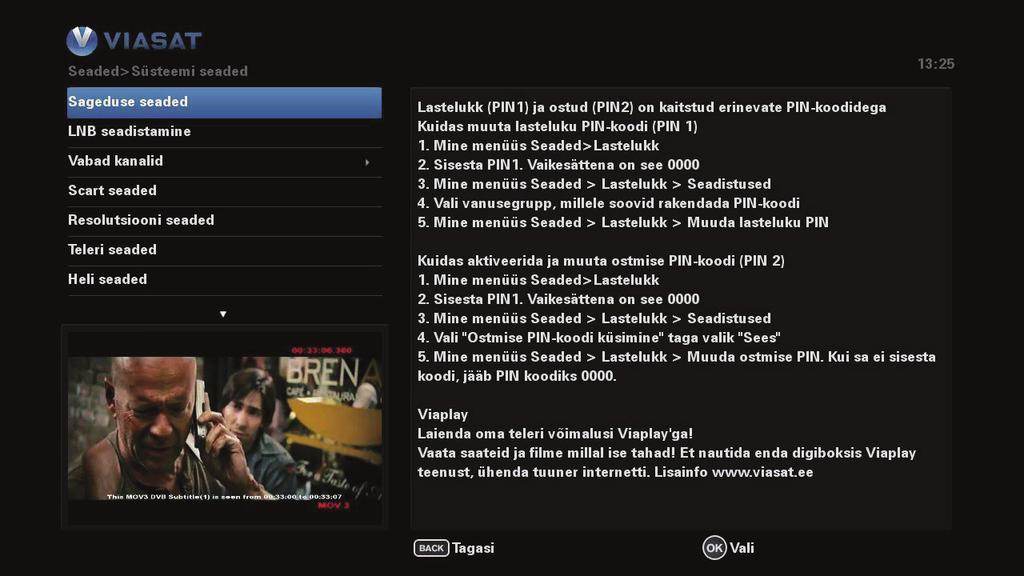Open Sageduse seaded menu item
Screen dimensions: 1024x576
click(x=224, y=103)
